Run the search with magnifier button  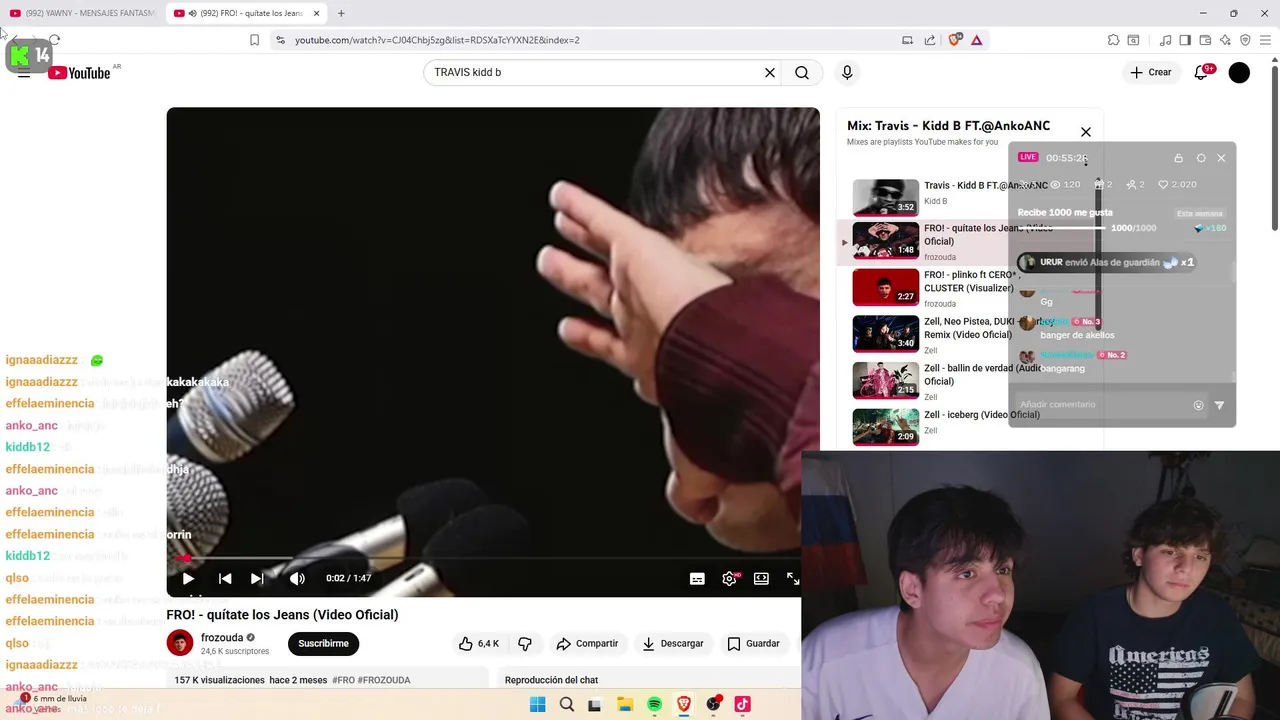802,73
